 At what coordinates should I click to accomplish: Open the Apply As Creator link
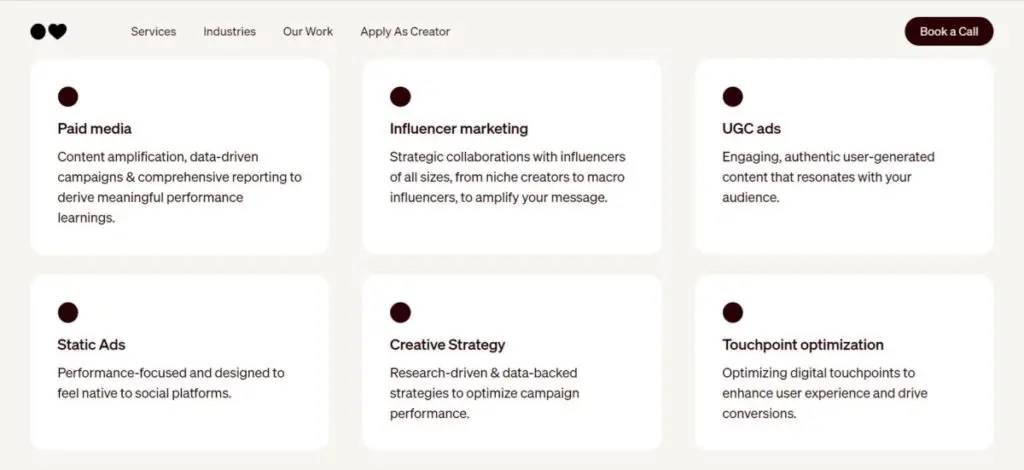(405, 31)
